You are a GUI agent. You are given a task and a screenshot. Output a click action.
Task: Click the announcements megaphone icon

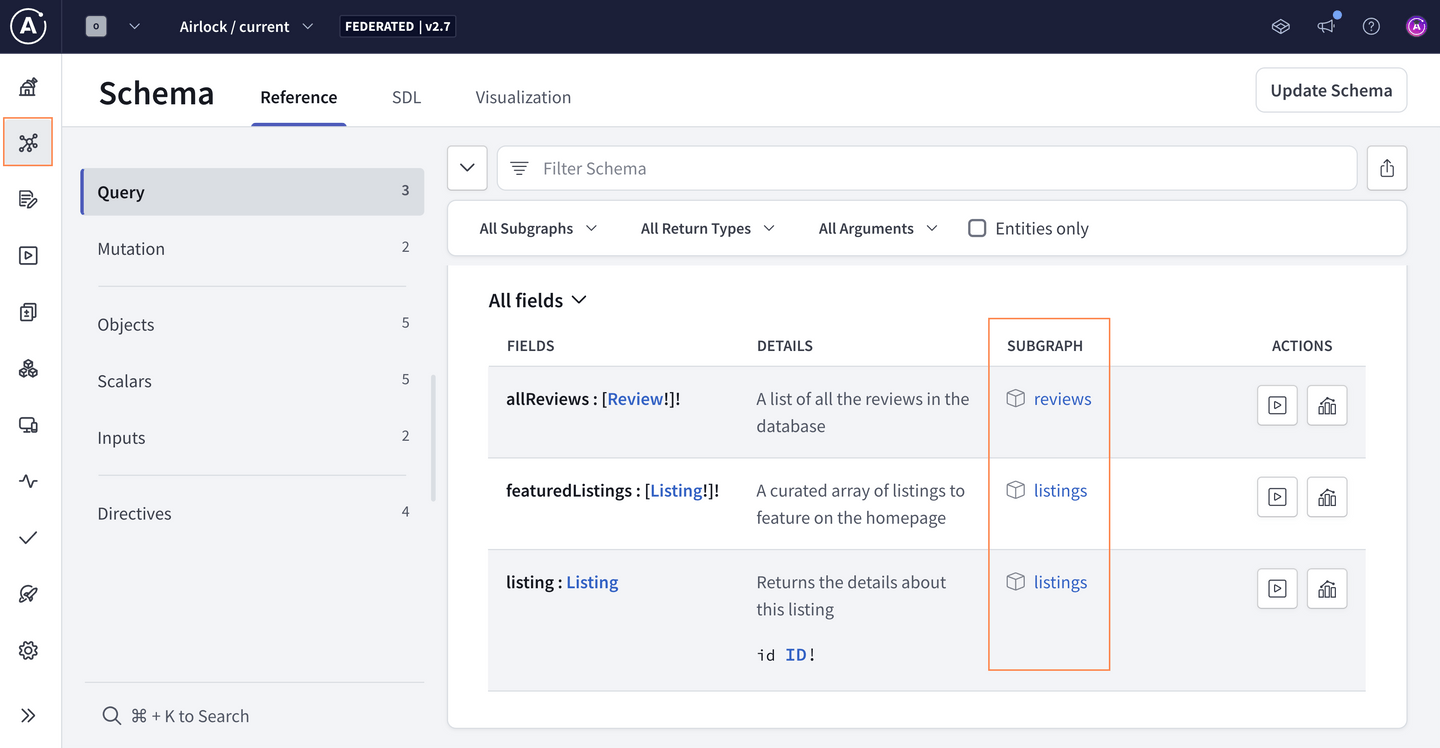click(1326, 27)
